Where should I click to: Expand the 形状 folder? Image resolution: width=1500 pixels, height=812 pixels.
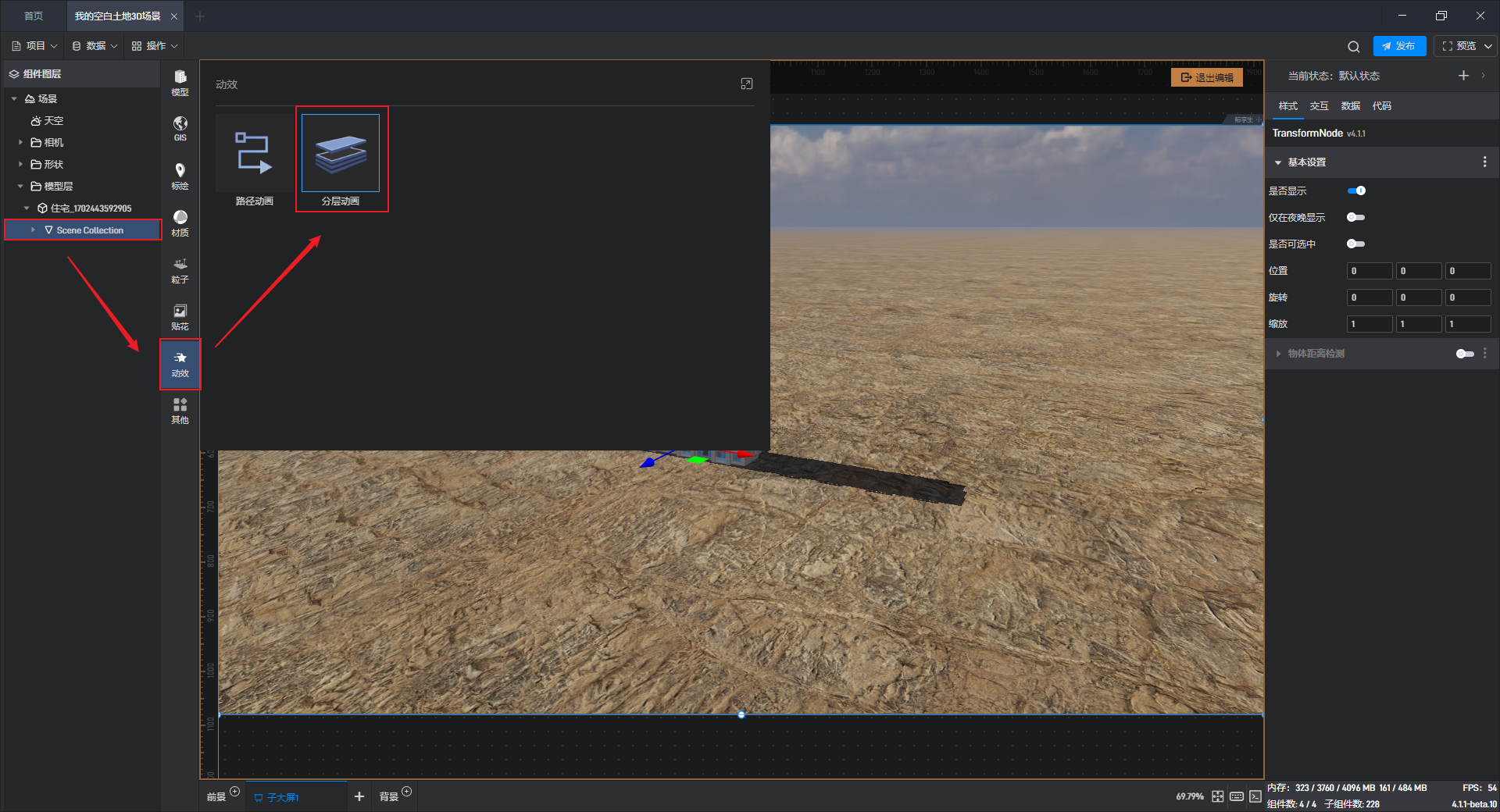point(20,164)
